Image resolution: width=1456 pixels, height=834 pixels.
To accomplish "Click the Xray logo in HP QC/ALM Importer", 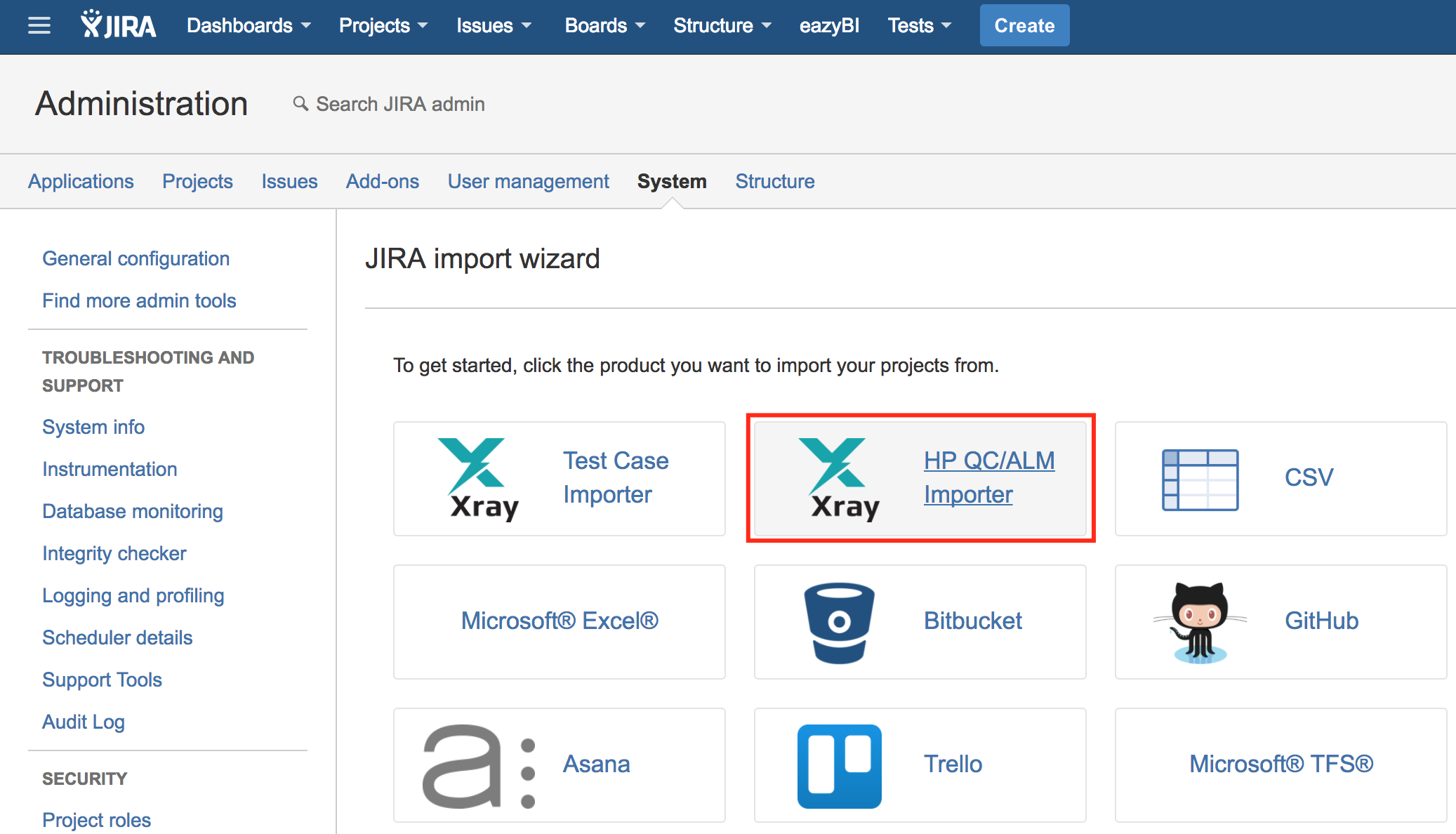I will tap(840, 479).
